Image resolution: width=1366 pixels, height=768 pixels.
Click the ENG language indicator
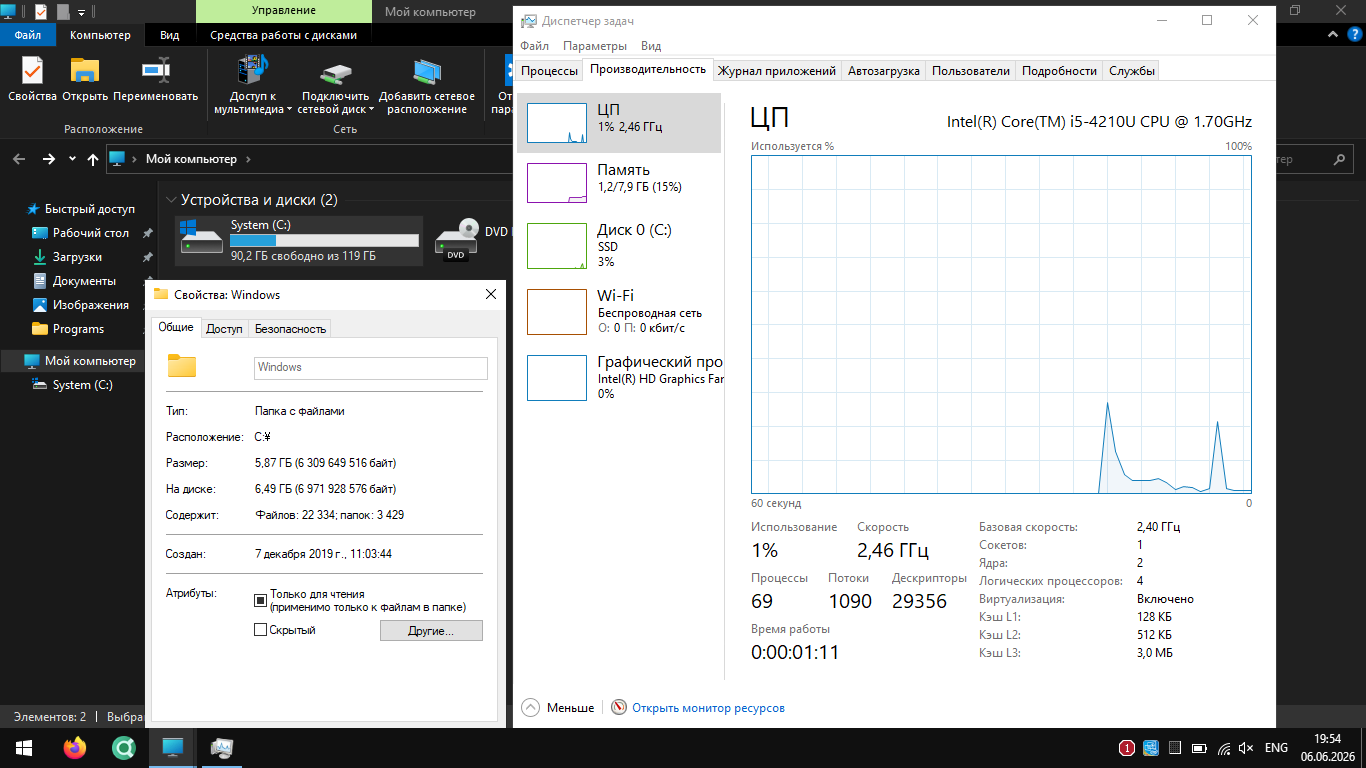(1276, 748)
